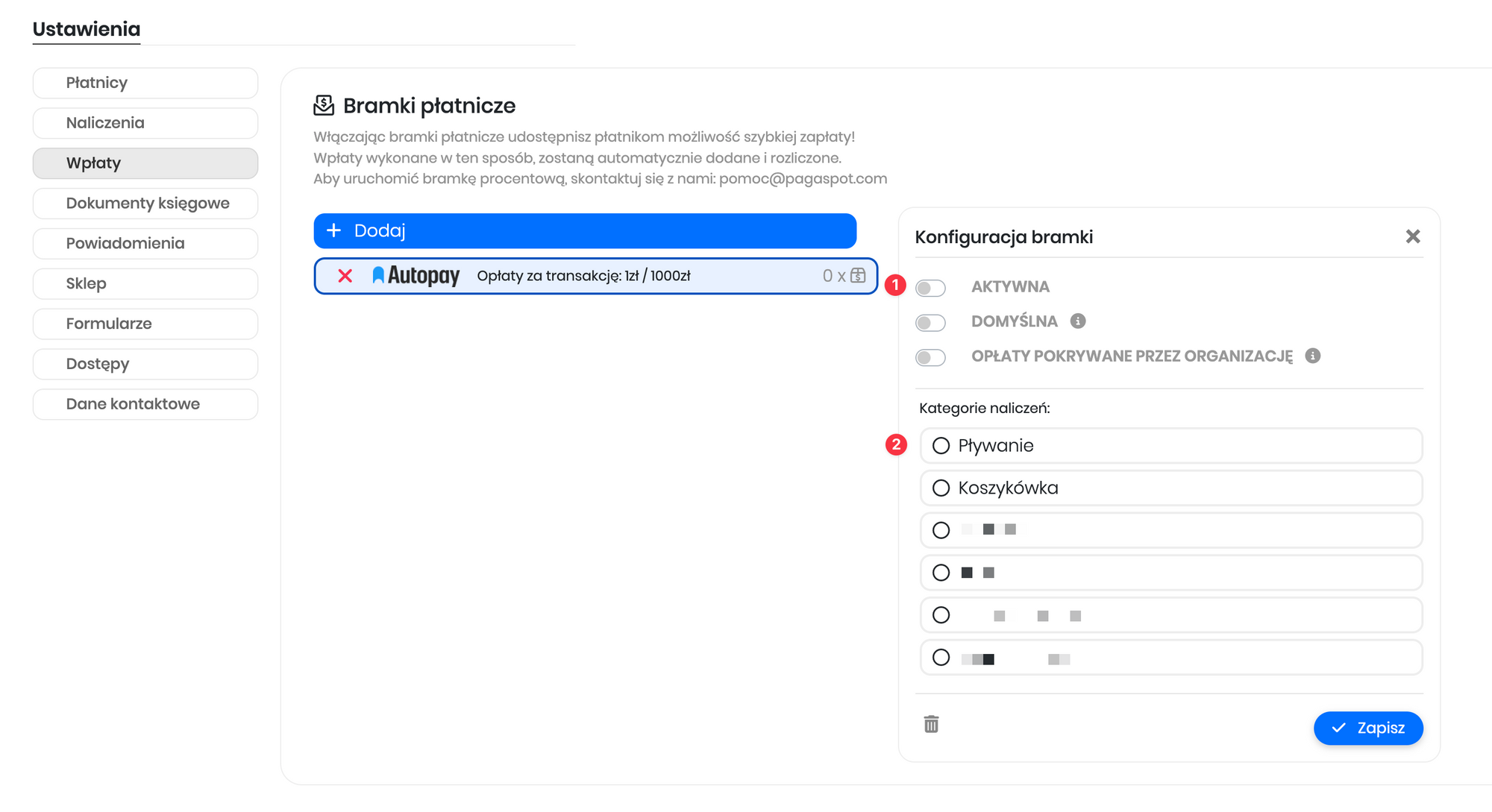Open the Powiadomienia settings tab
Screen dimensions: 1492x812
(x=145, y=244)
